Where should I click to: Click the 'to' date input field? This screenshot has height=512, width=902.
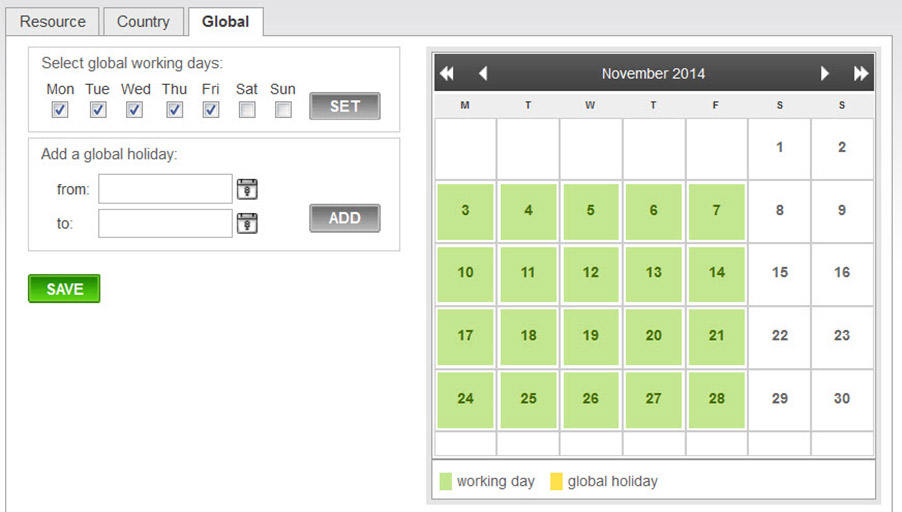[x=165, y=223]
